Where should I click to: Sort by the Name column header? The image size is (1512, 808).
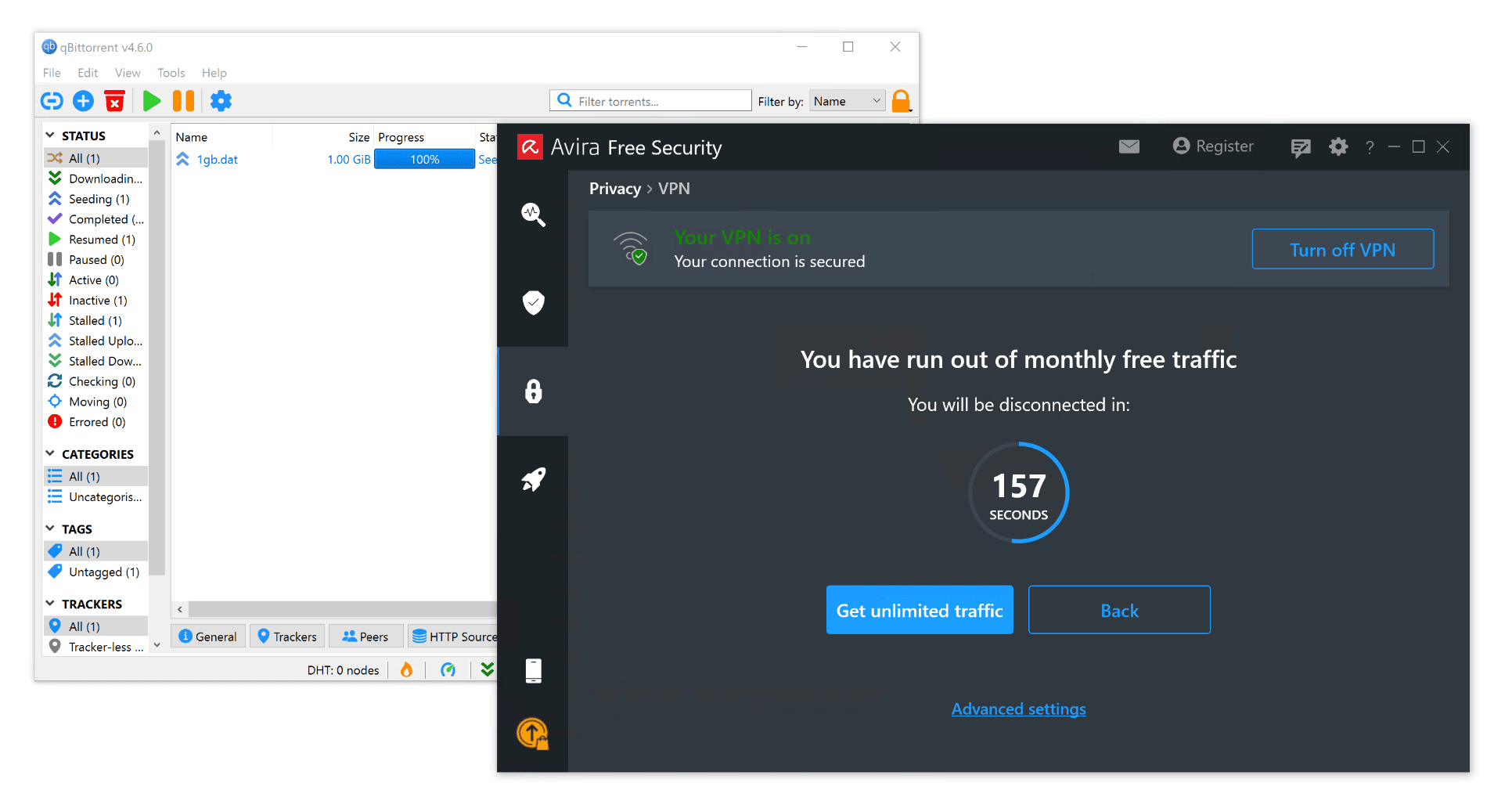222,137
